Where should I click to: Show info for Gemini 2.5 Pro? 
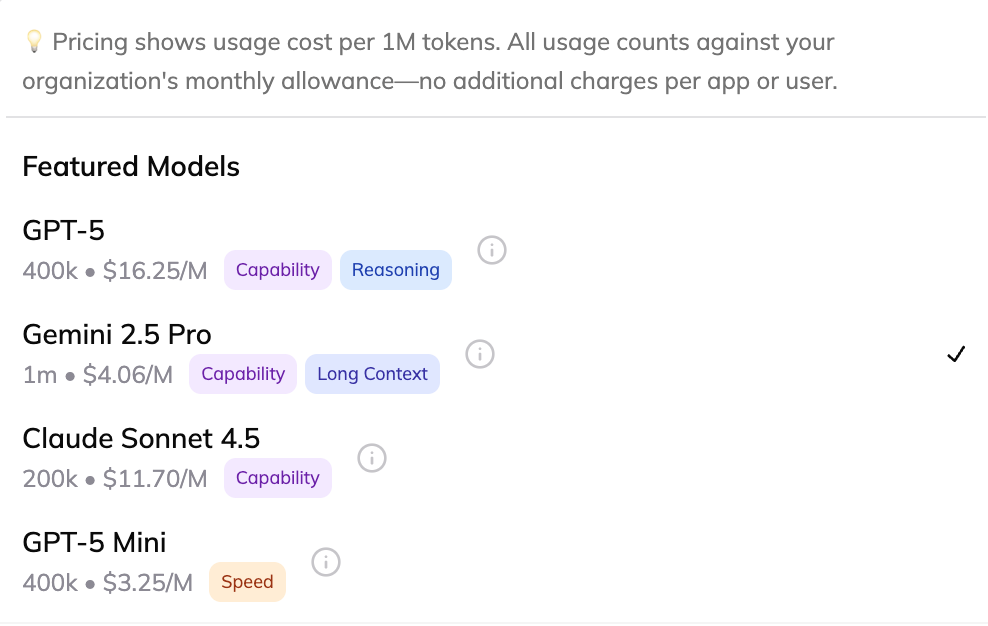(480, 354)
